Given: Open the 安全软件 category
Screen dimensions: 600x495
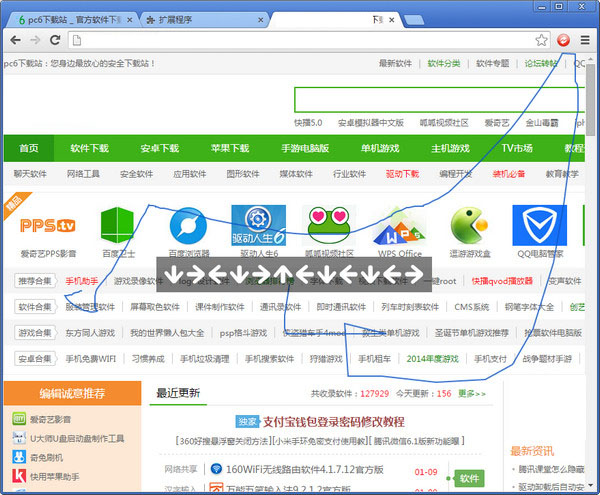Looking at the screenshot, I should 136,174.
